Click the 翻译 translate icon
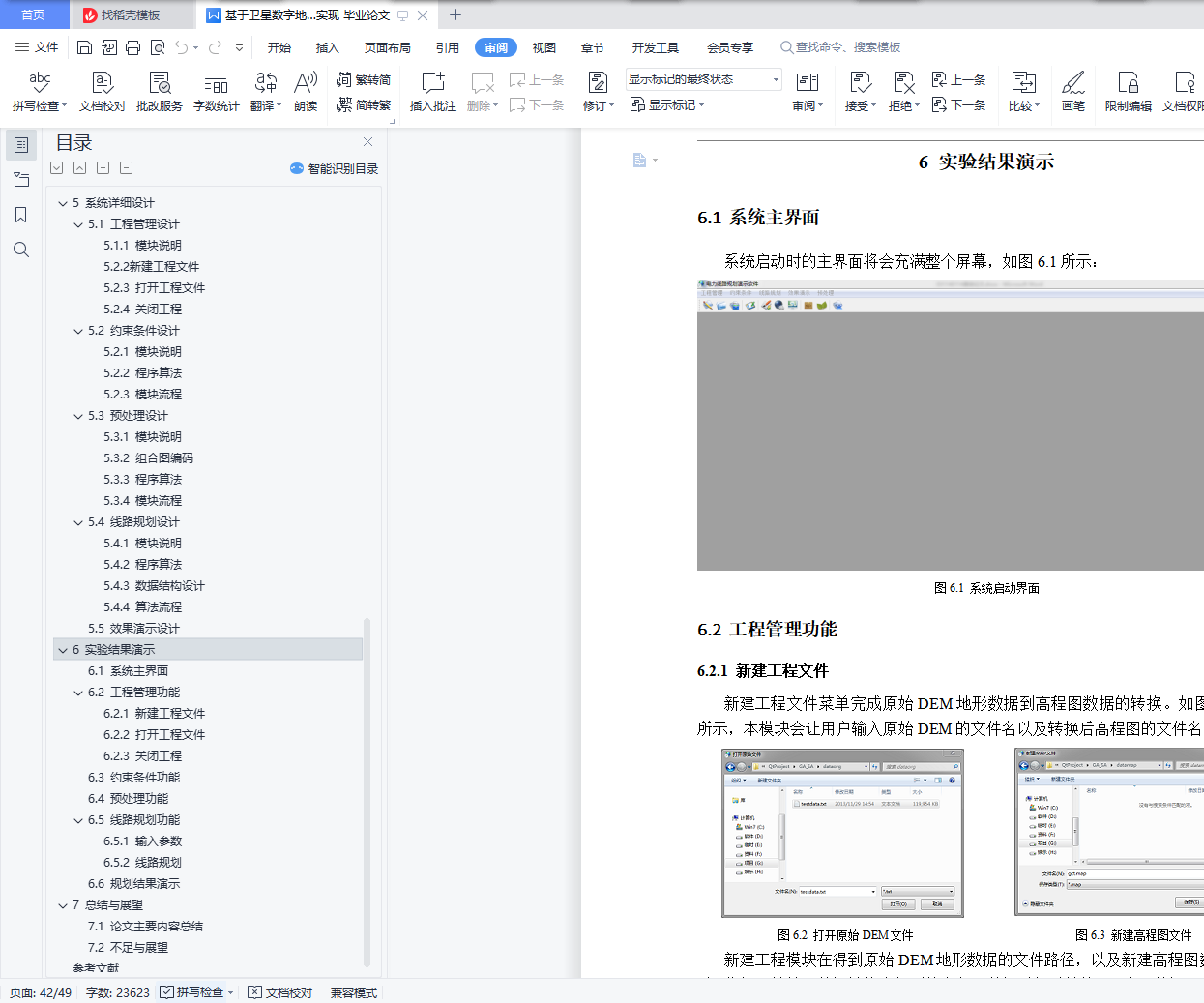This screenshot has width=1204, height=1003. click(x=265, y=83)
